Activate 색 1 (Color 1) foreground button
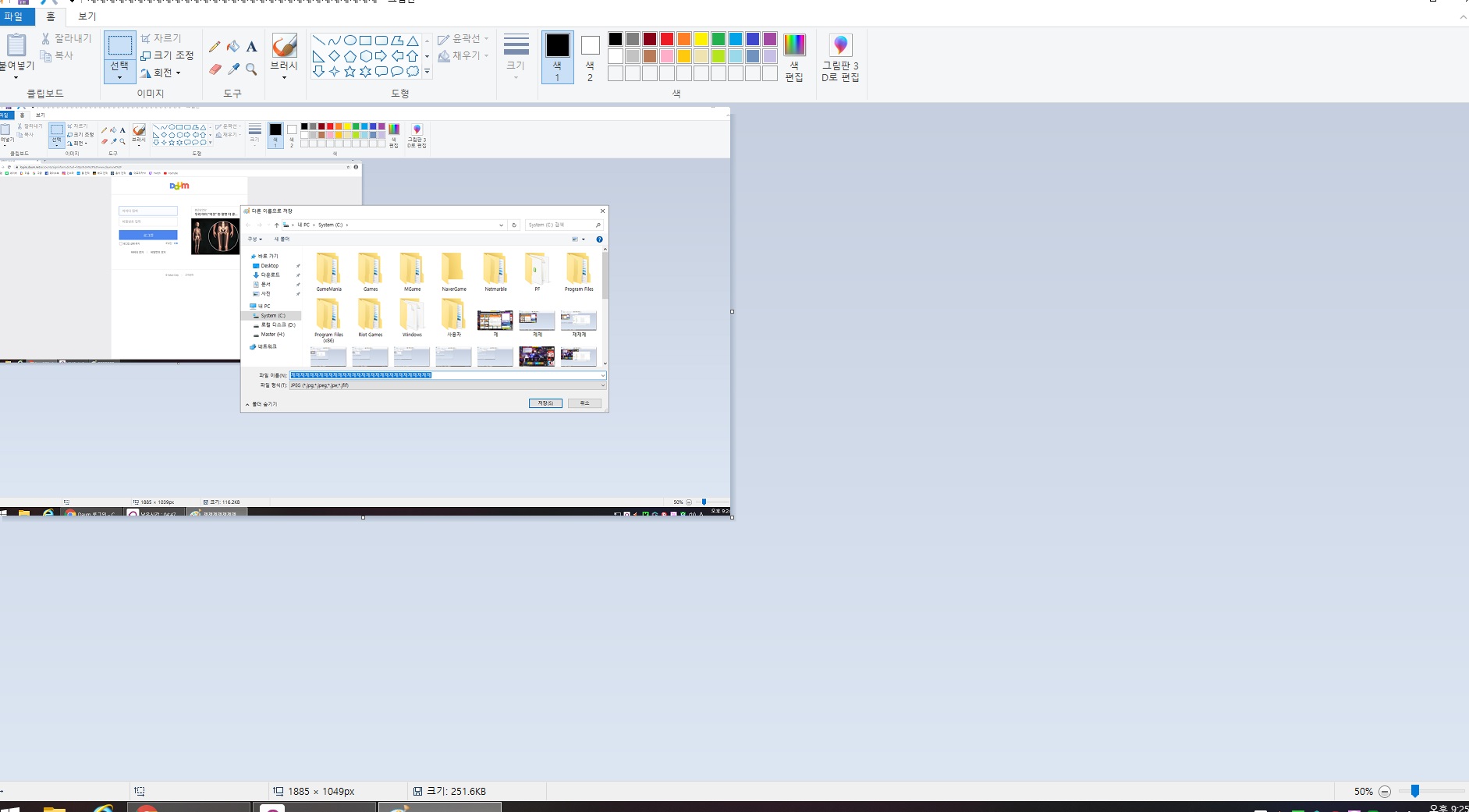1469x812 pixels. click(x=557, y=57)
